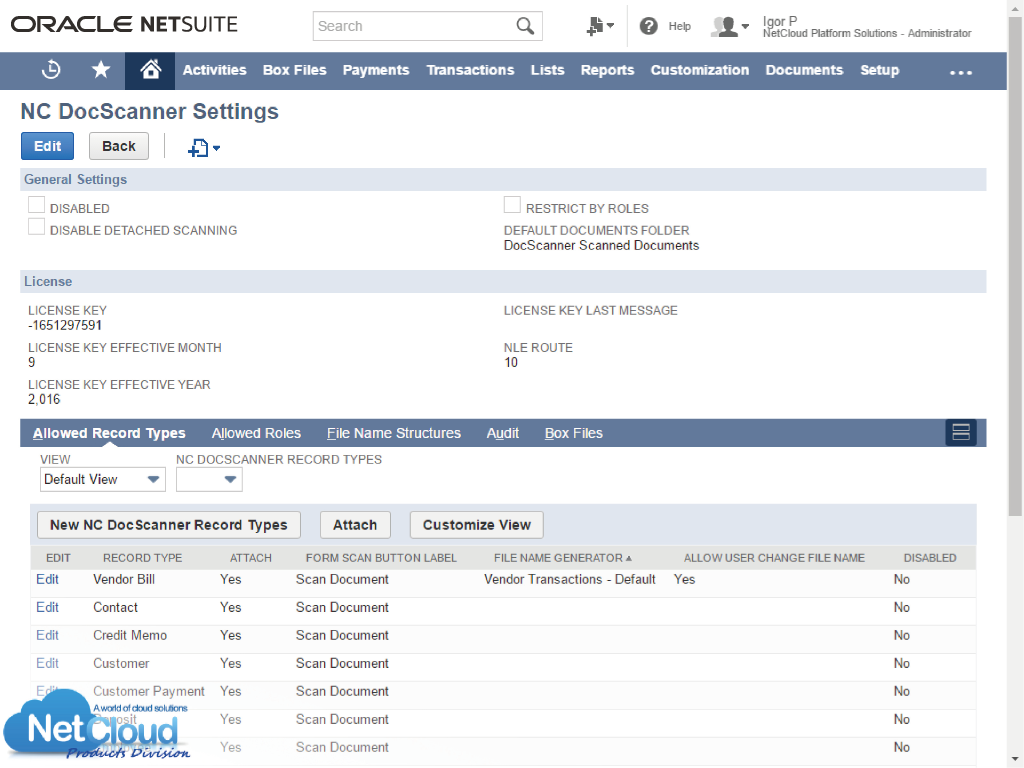Viewport: 1024px width, 768px height.
Task: Click the Help question mark icon
Action: 648,26
